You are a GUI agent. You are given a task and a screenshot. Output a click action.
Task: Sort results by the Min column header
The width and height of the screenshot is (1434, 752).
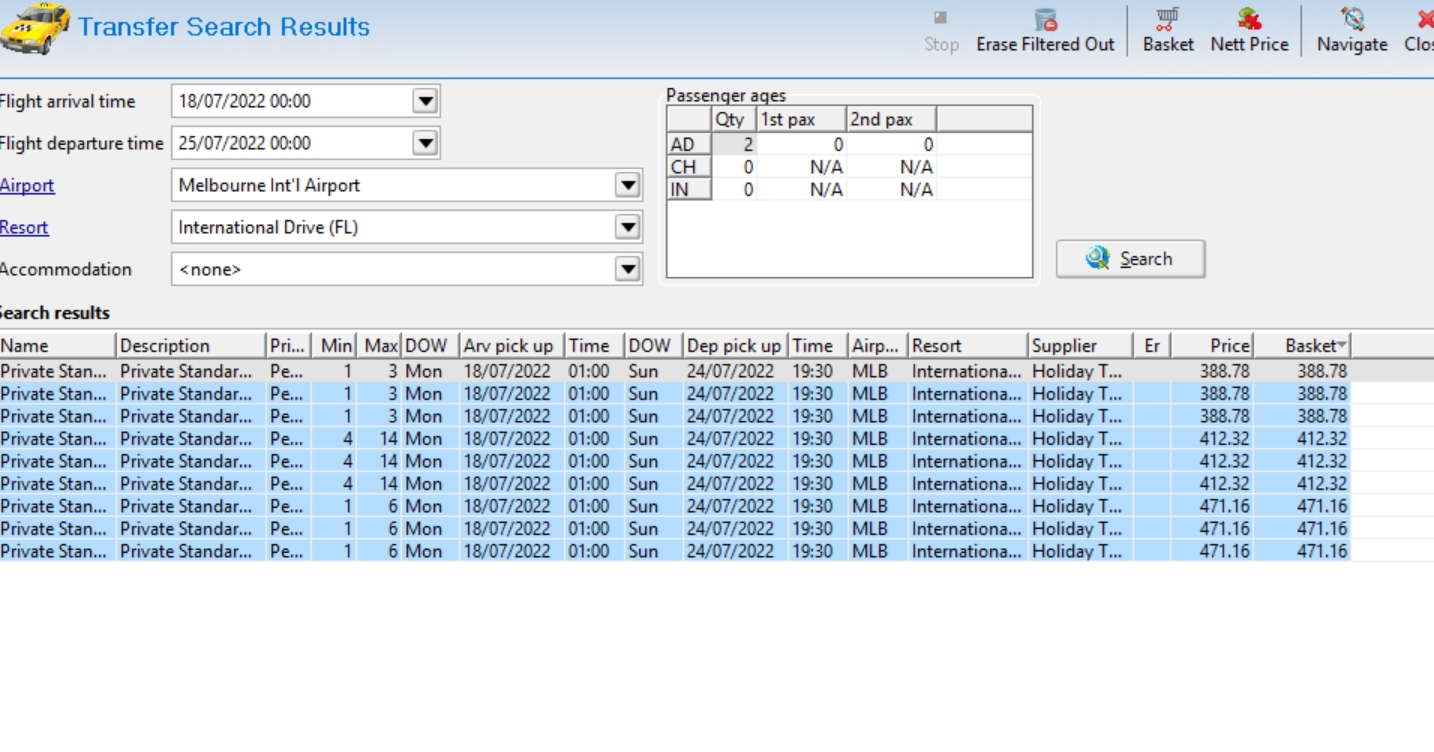[x=334, y=346]
